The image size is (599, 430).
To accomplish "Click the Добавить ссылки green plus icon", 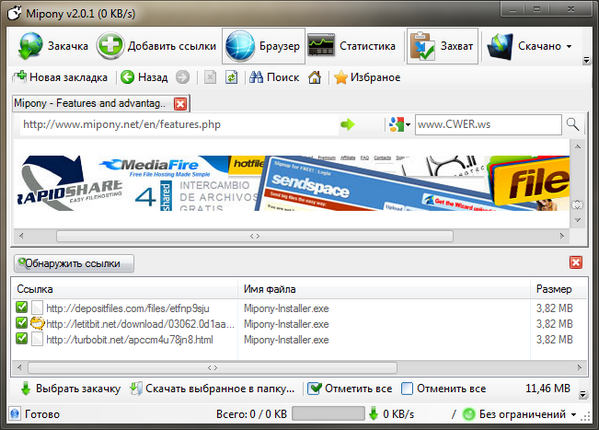I will 110,46.
